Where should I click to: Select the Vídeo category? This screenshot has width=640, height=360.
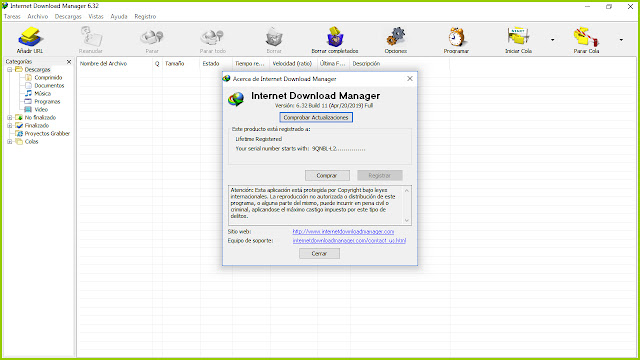click(41, 109)
